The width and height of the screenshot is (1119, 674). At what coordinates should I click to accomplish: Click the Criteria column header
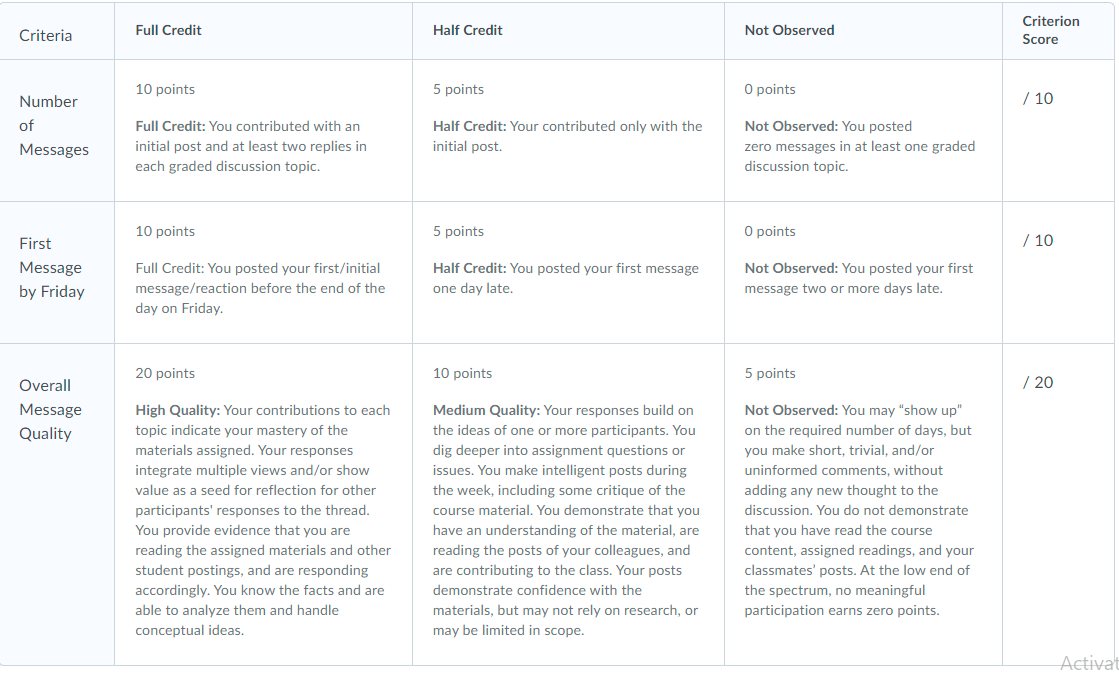(46, 36)
